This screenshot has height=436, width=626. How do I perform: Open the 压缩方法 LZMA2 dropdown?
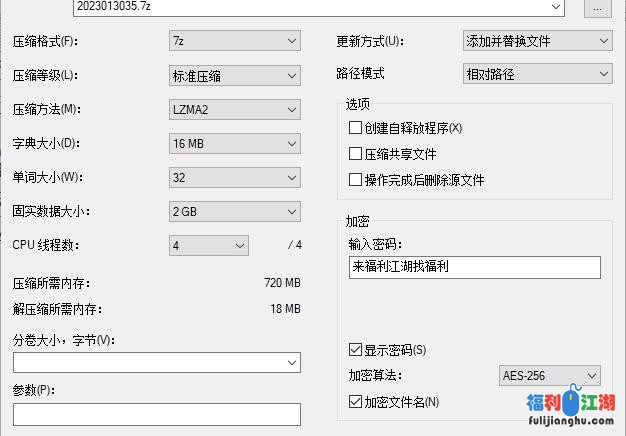[x=234, y=110]
